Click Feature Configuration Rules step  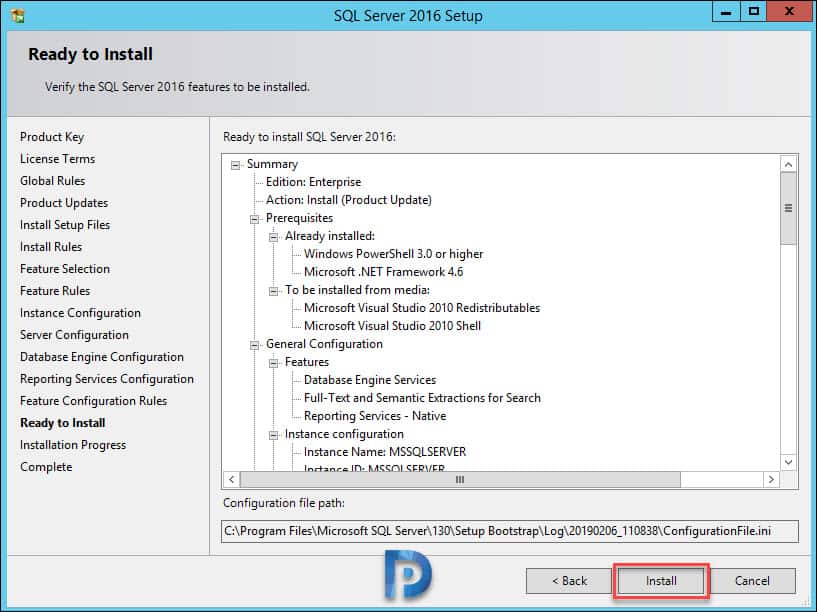click(94, 401)
